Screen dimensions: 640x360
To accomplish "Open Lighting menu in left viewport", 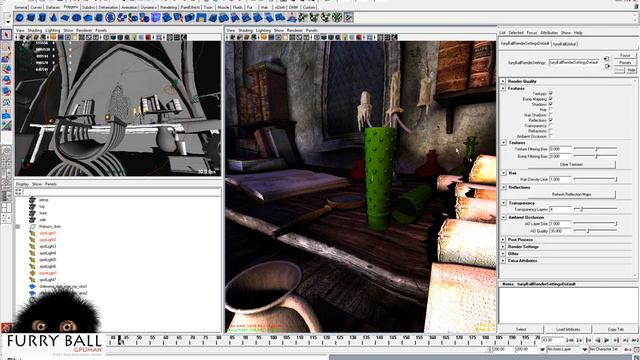I will 52,30.
